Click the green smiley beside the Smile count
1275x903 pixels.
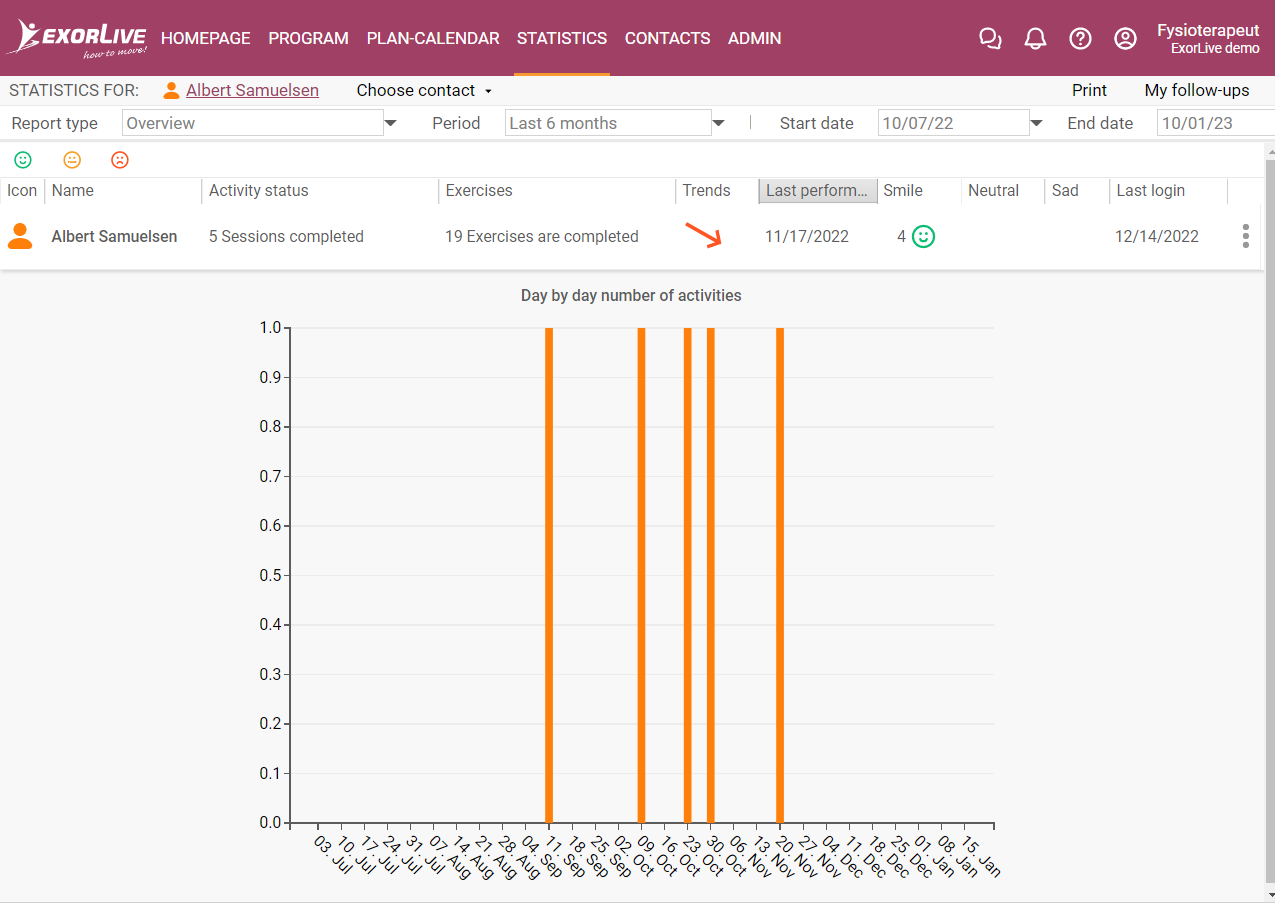pyautogui.click(x=922, y=236)
